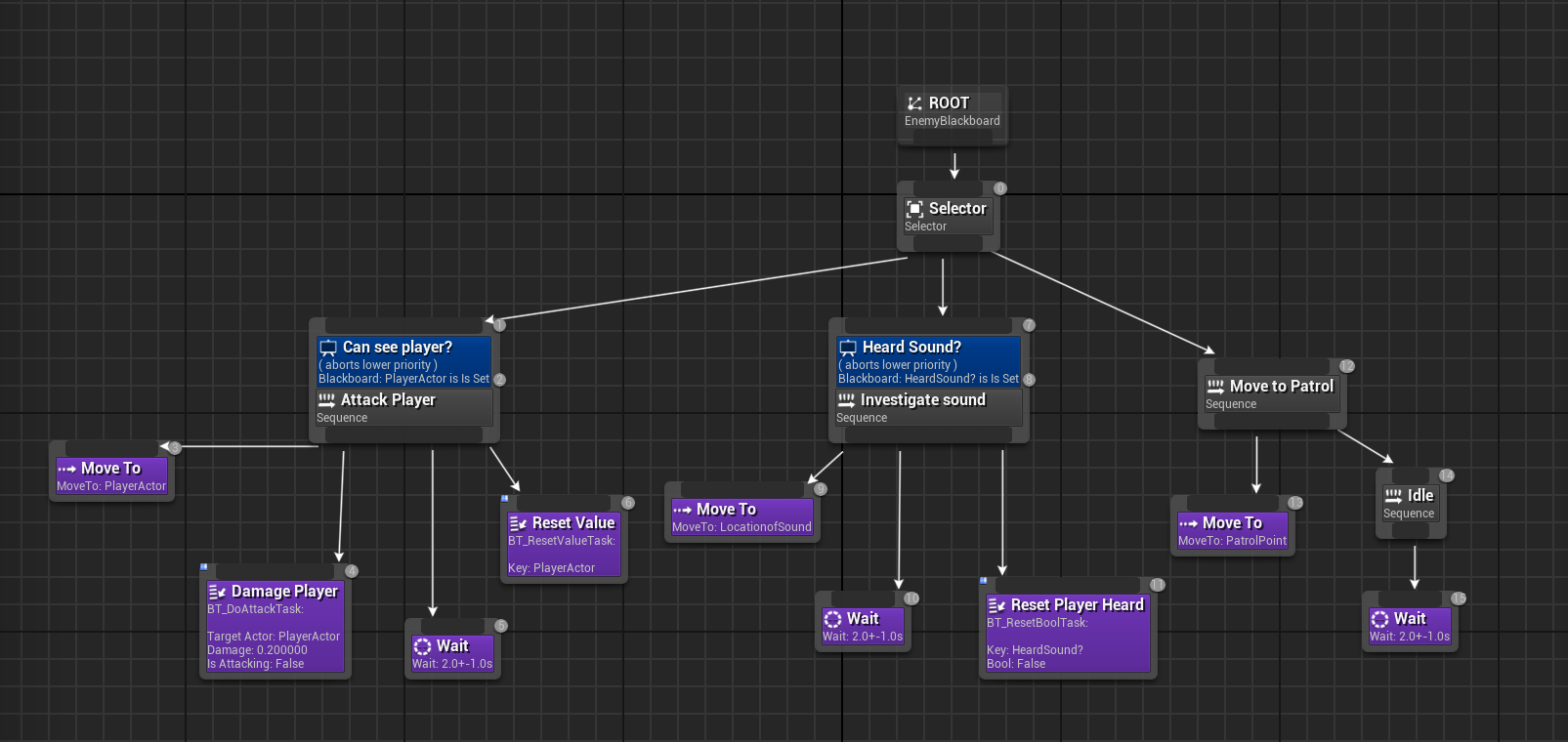The image size is (1568, 742).
Task: Select the Can see player? decorator title
Action: tap(398, 348)
